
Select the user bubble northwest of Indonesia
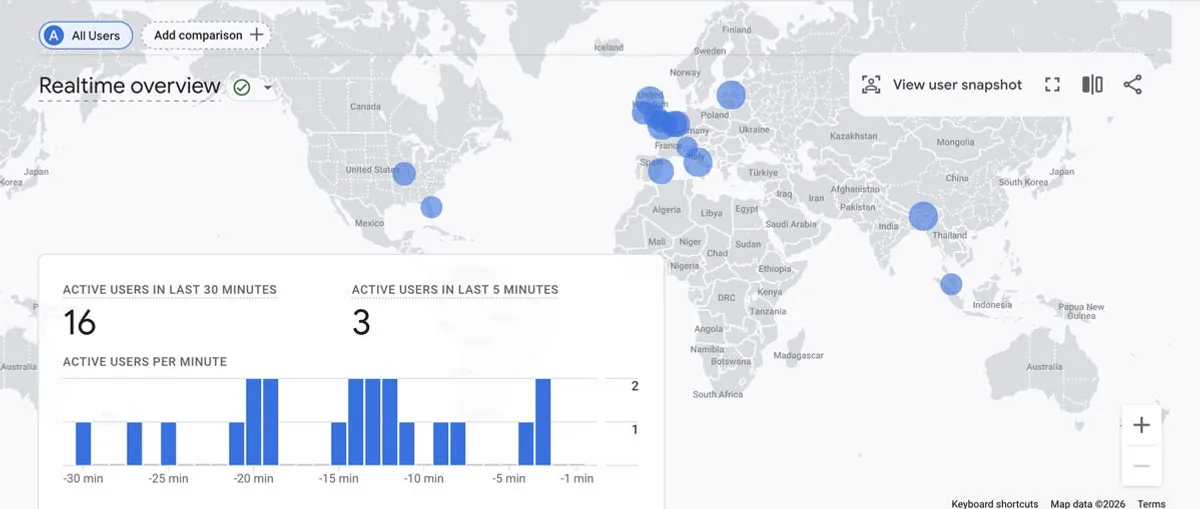[951, 284]
